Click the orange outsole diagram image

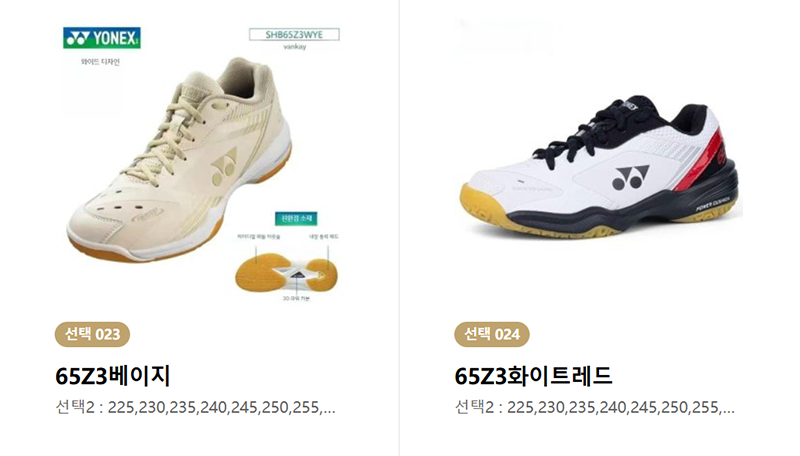point(286,272)
